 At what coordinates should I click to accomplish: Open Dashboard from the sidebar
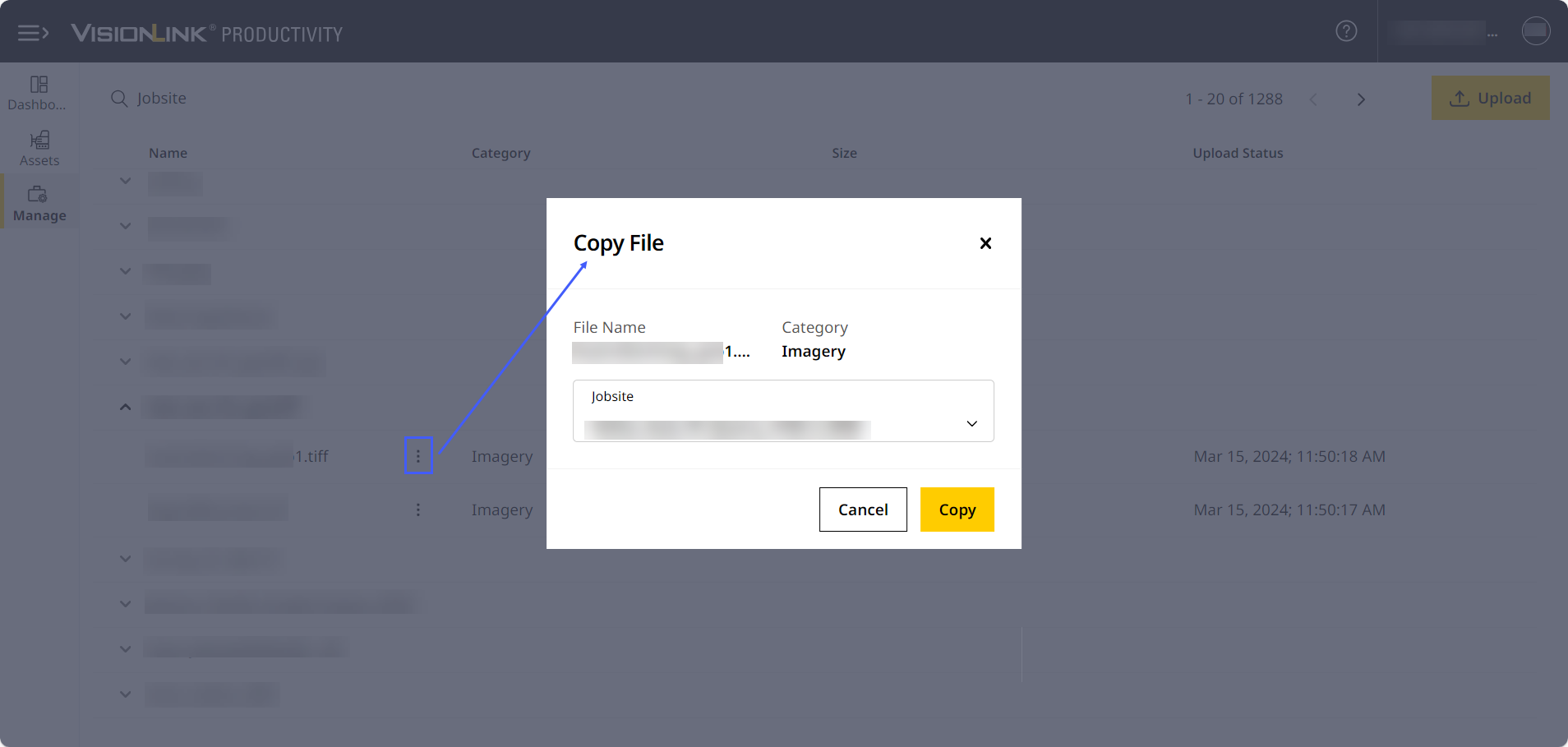(x=39, y=93)
